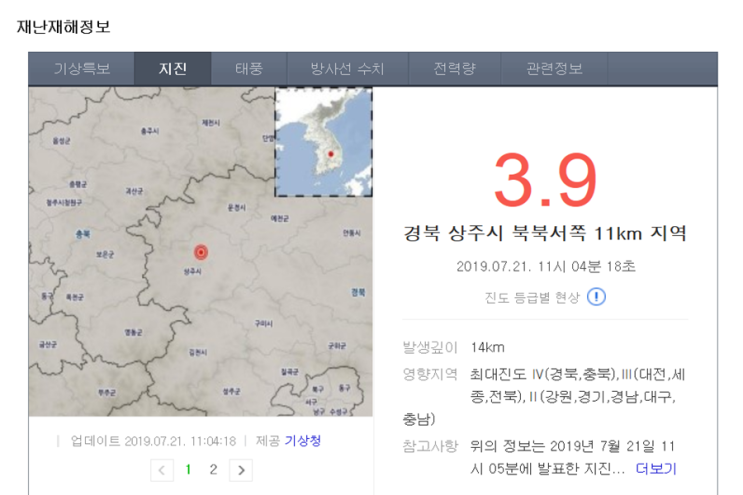The image size is (743, 495).
Task: Switch to the 전력량 tab
Action: pyautogui.click(x=454, y=69)
